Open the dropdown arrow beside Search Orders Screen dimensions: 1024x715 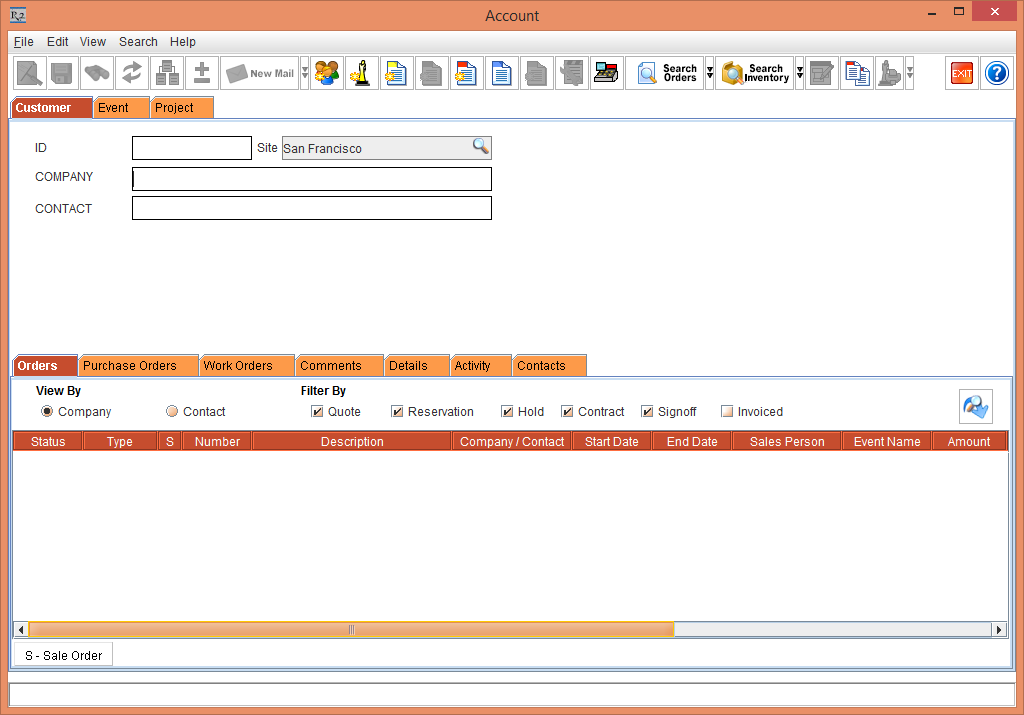pos(709,72)
